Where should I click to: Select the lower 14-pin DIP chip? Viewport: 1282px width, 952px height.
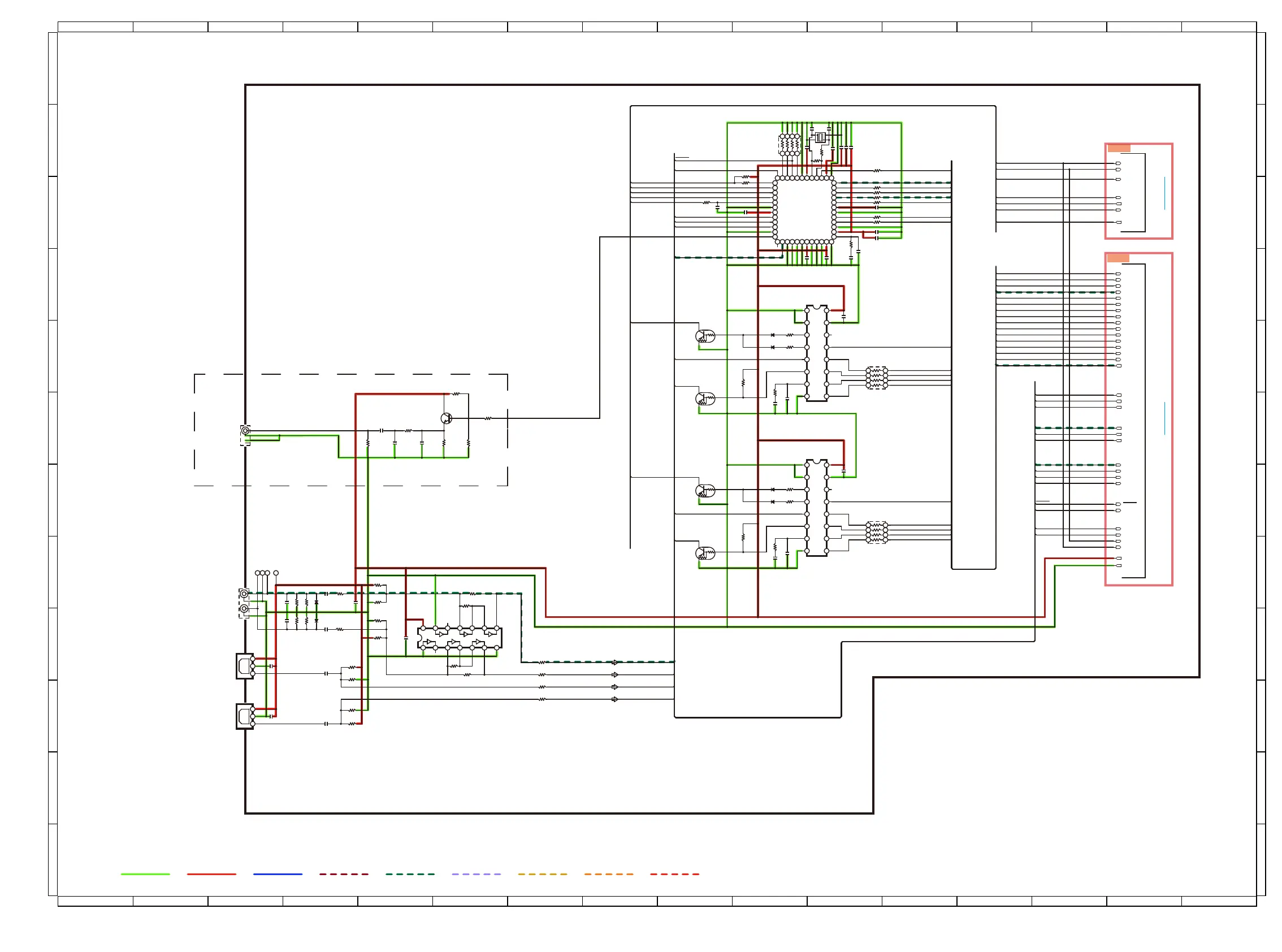(x=816, y=508)
